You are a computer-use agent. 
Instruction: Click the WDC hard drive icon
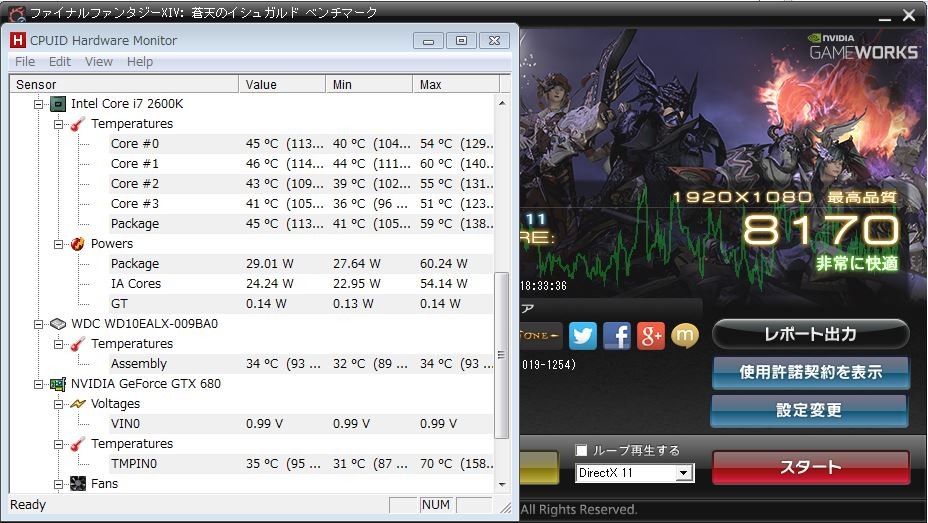pos(57,324)
